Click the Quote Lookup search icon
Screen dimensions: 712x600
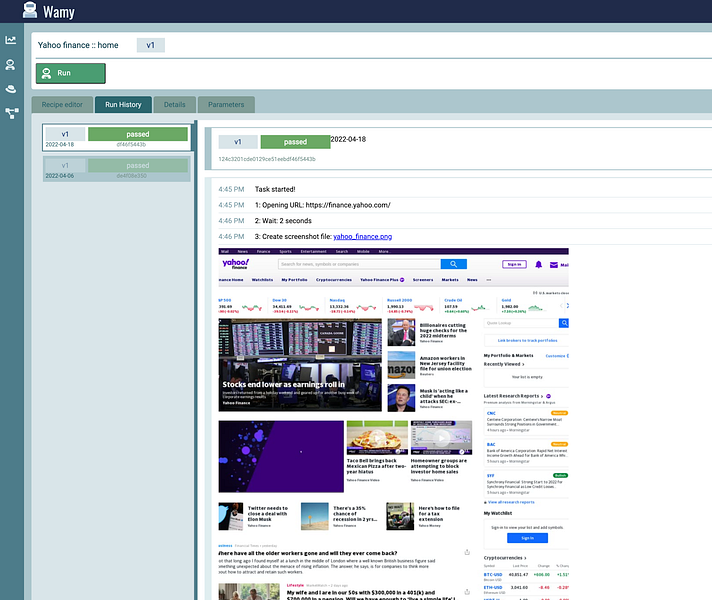pos(564,323)
